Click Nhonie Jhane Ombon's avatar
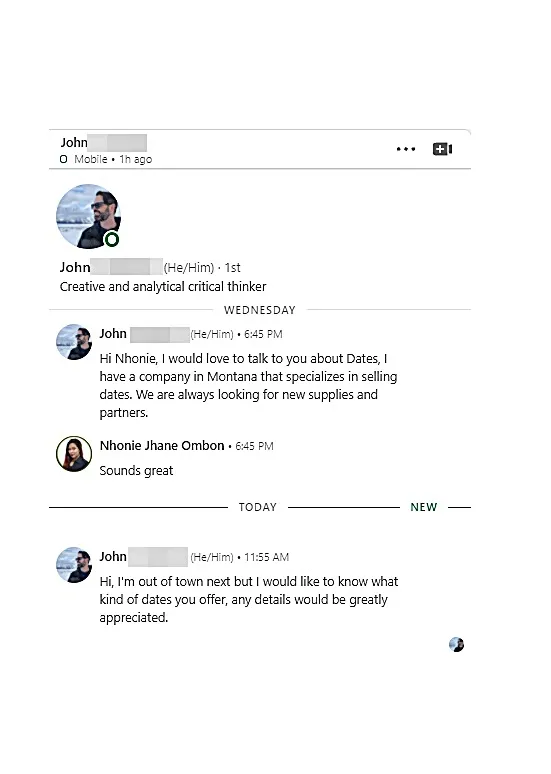 pyautogui.click(x=74, y=454)
